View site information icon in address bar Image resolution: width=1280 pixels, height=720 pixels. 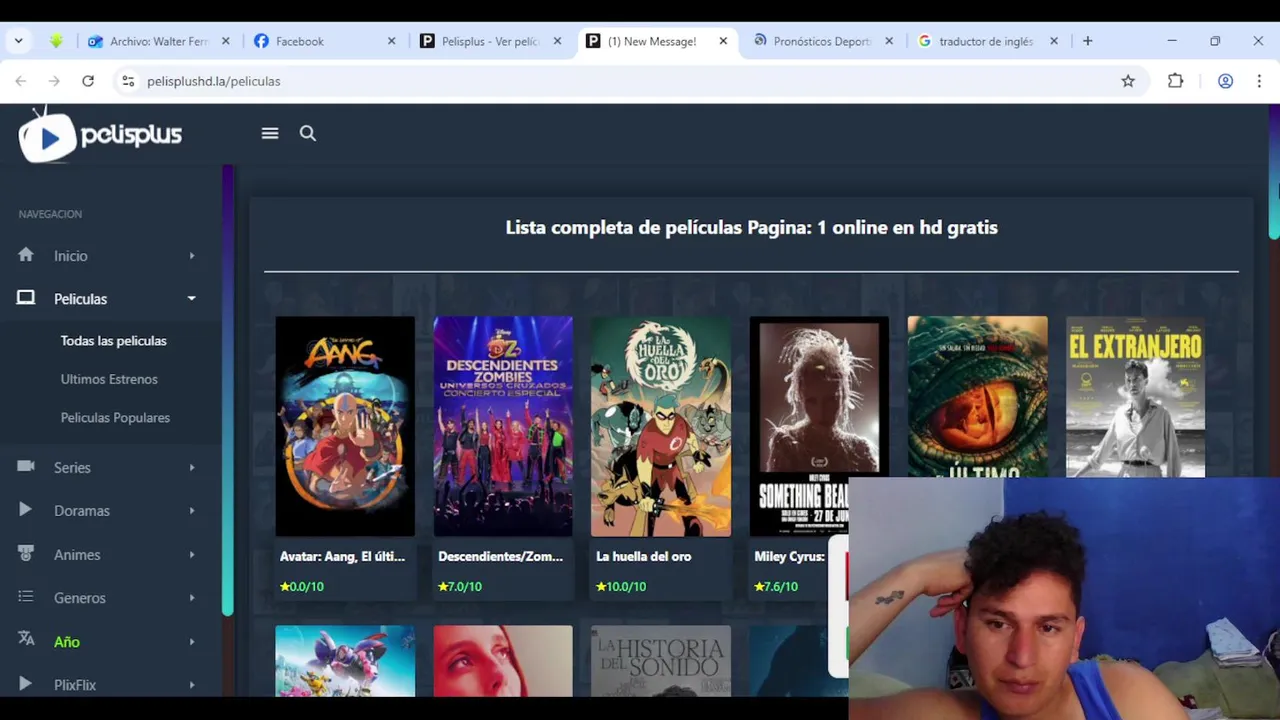click(128, 81)
